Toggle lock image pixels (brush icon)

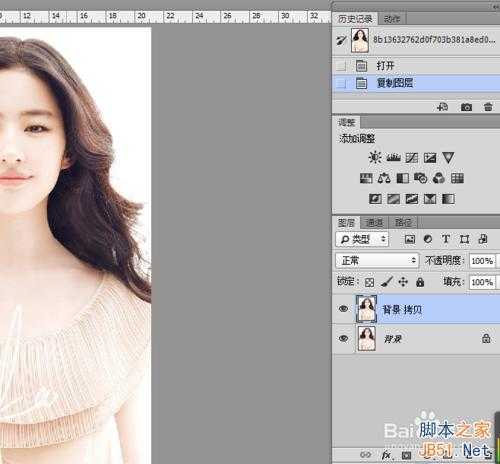pyautogui.click(x=387, y=282)
